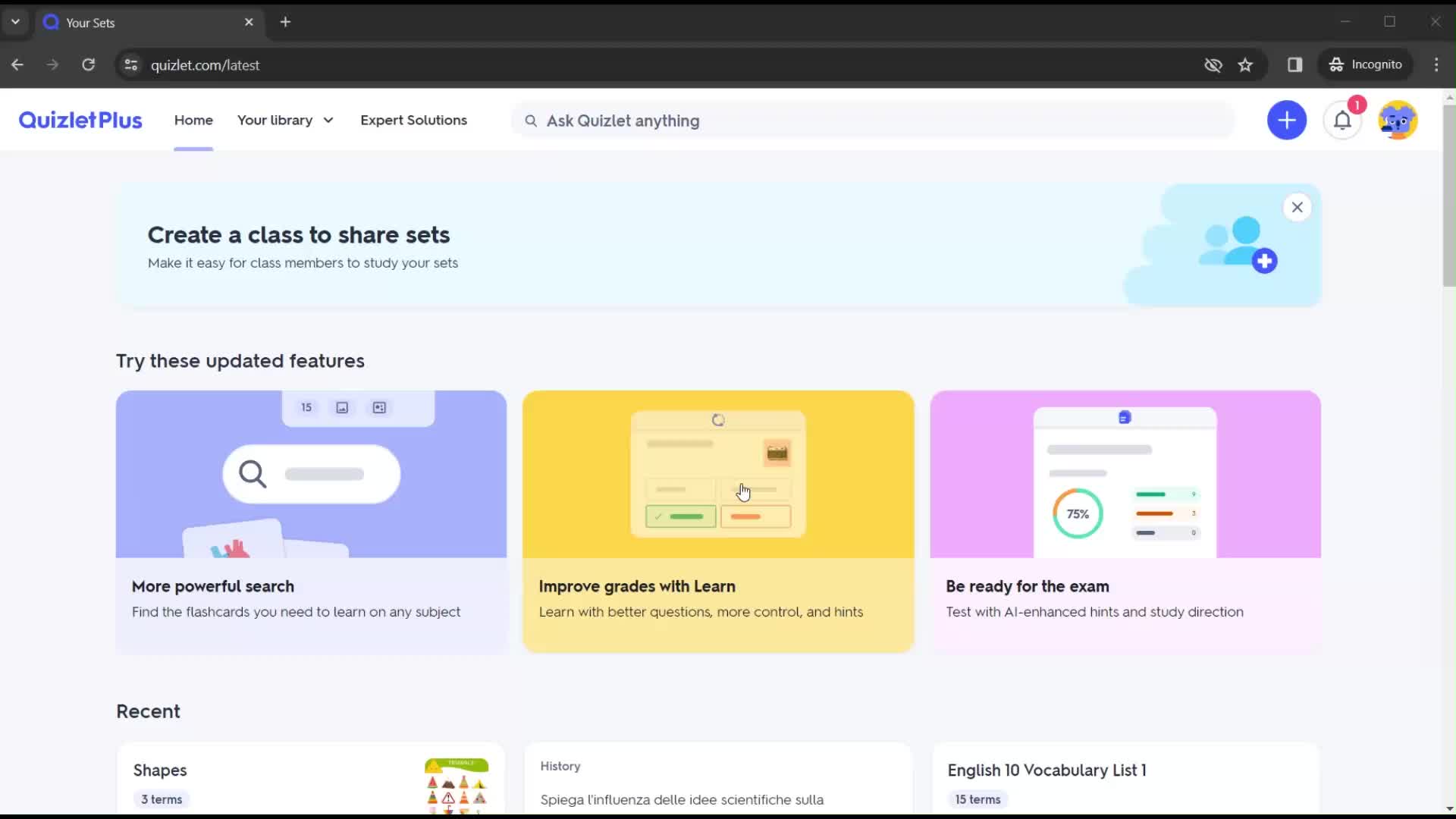The height and width of the screenshot is (819, 1456).
Task: Select Expert Solutions menu item
Action: [414, 120]
